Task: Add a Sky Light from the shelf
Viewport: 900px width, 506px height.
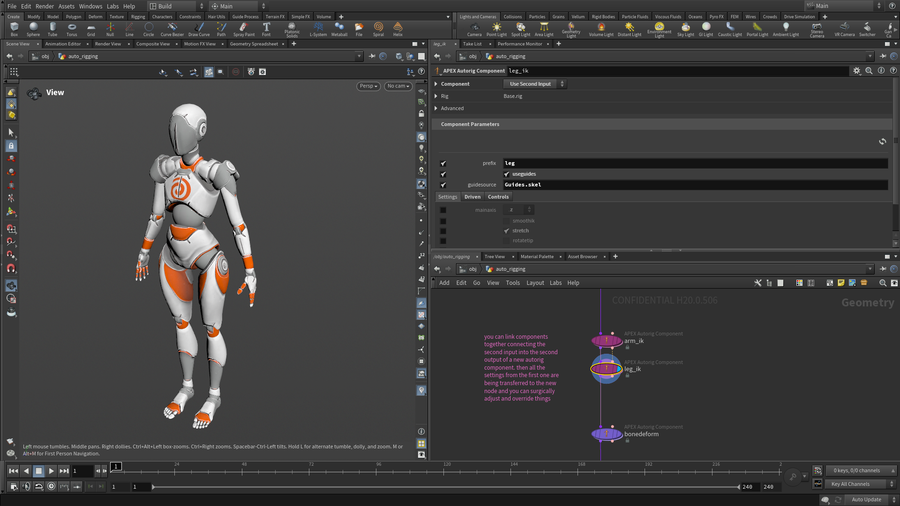Action: click(x=685, y=29)
